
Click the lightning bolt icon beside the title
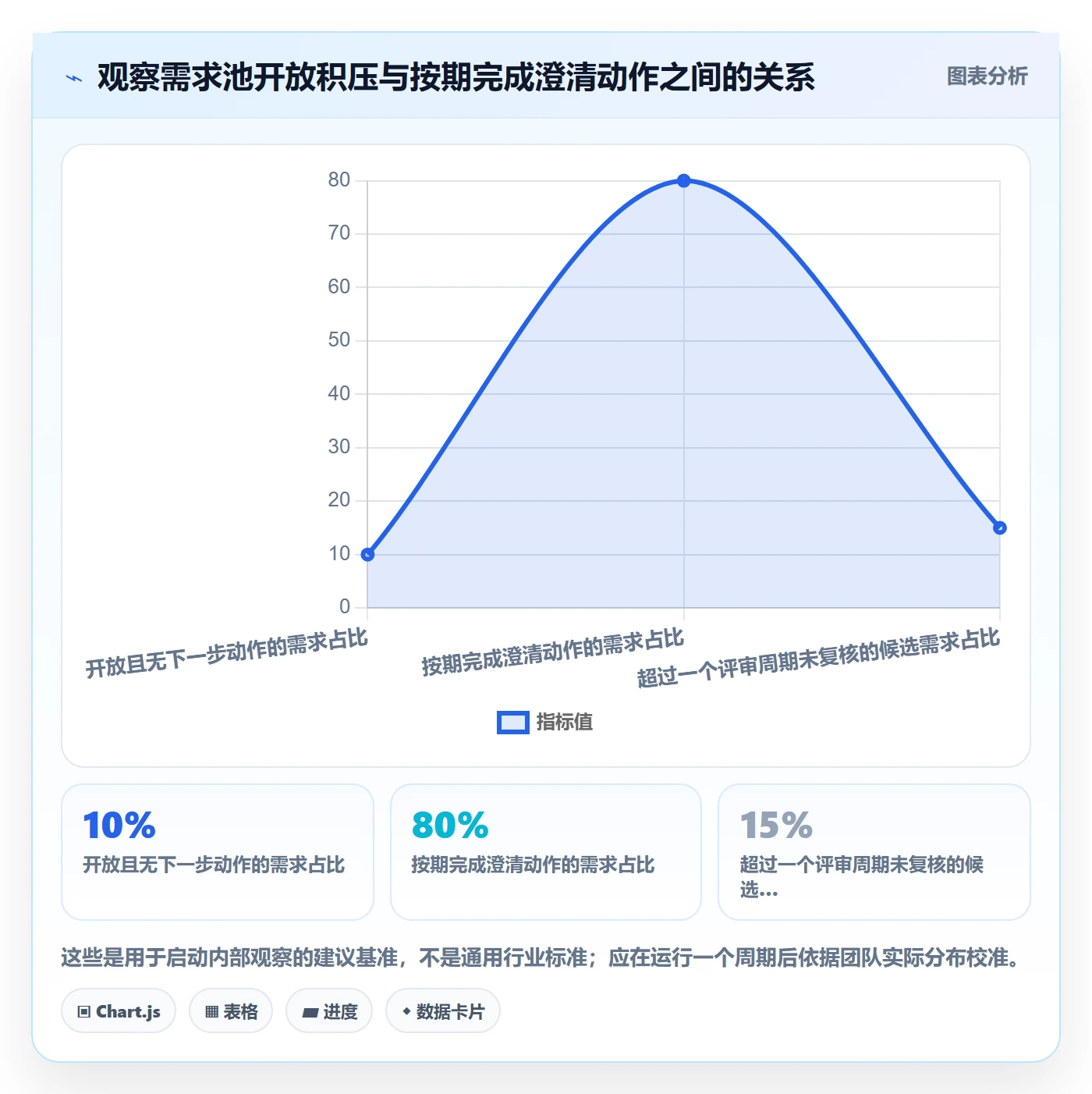coord(74,77)
